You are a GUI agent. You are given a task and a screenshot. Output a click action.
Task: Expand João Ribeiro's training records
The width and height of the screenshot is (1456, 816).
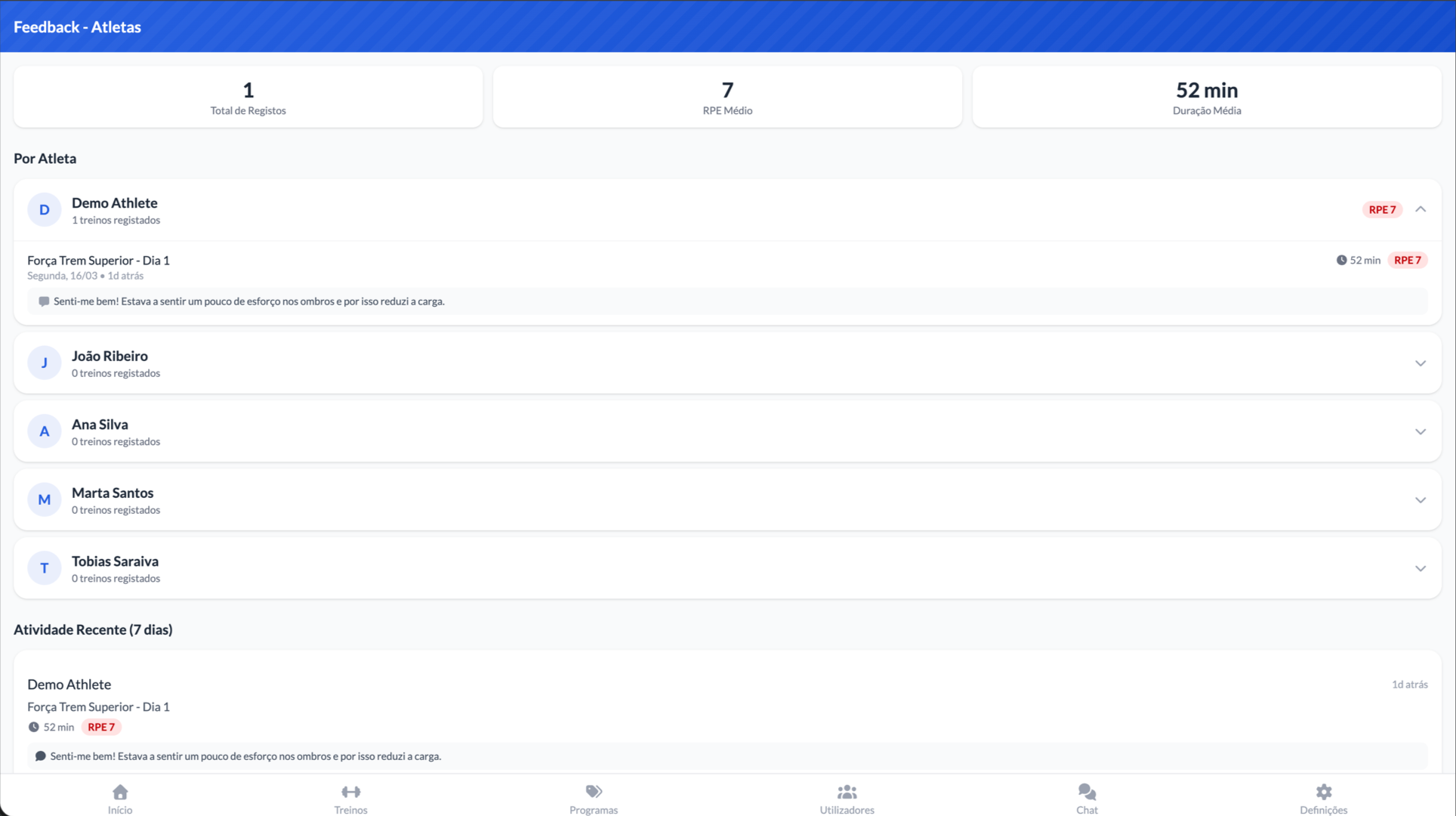tap(1420, 363)
